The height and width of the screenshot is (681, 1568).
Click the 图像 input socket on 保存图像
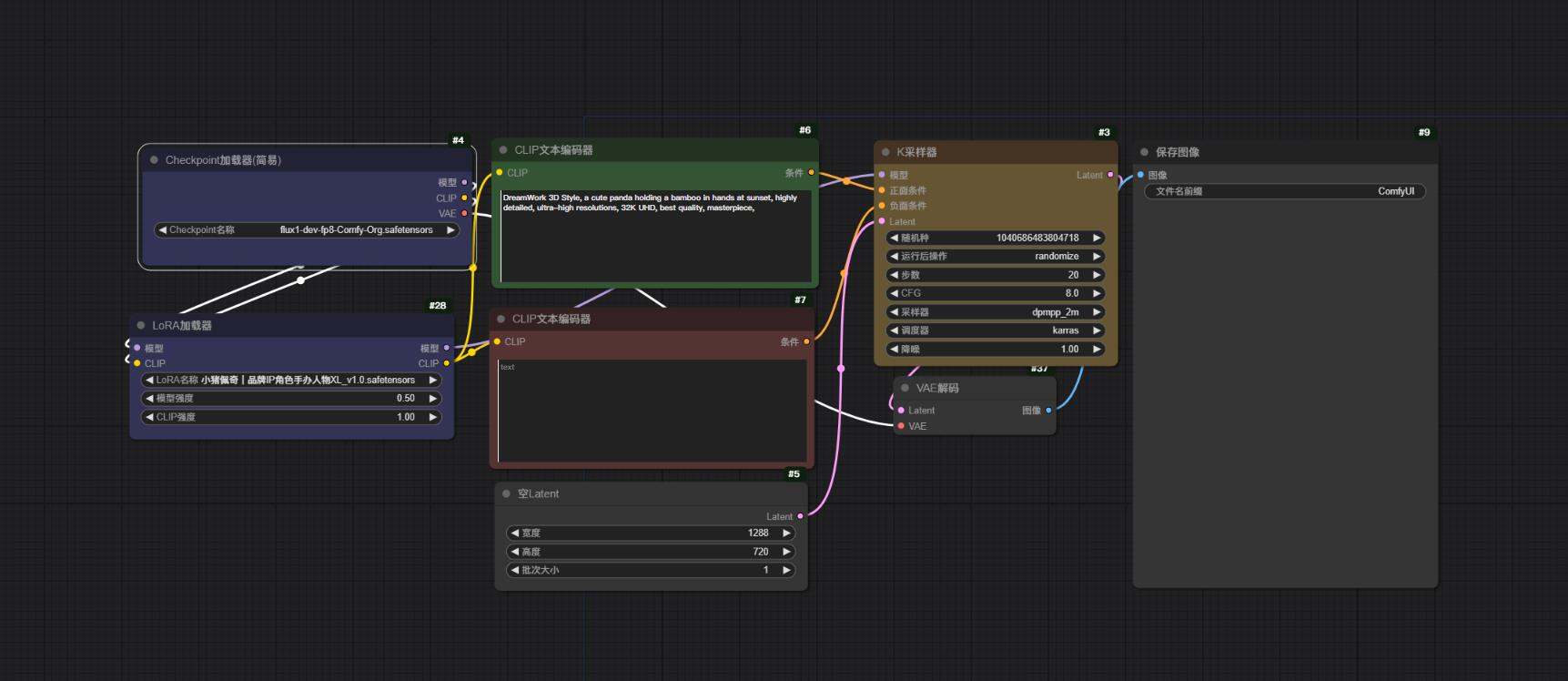(1140, 175)
